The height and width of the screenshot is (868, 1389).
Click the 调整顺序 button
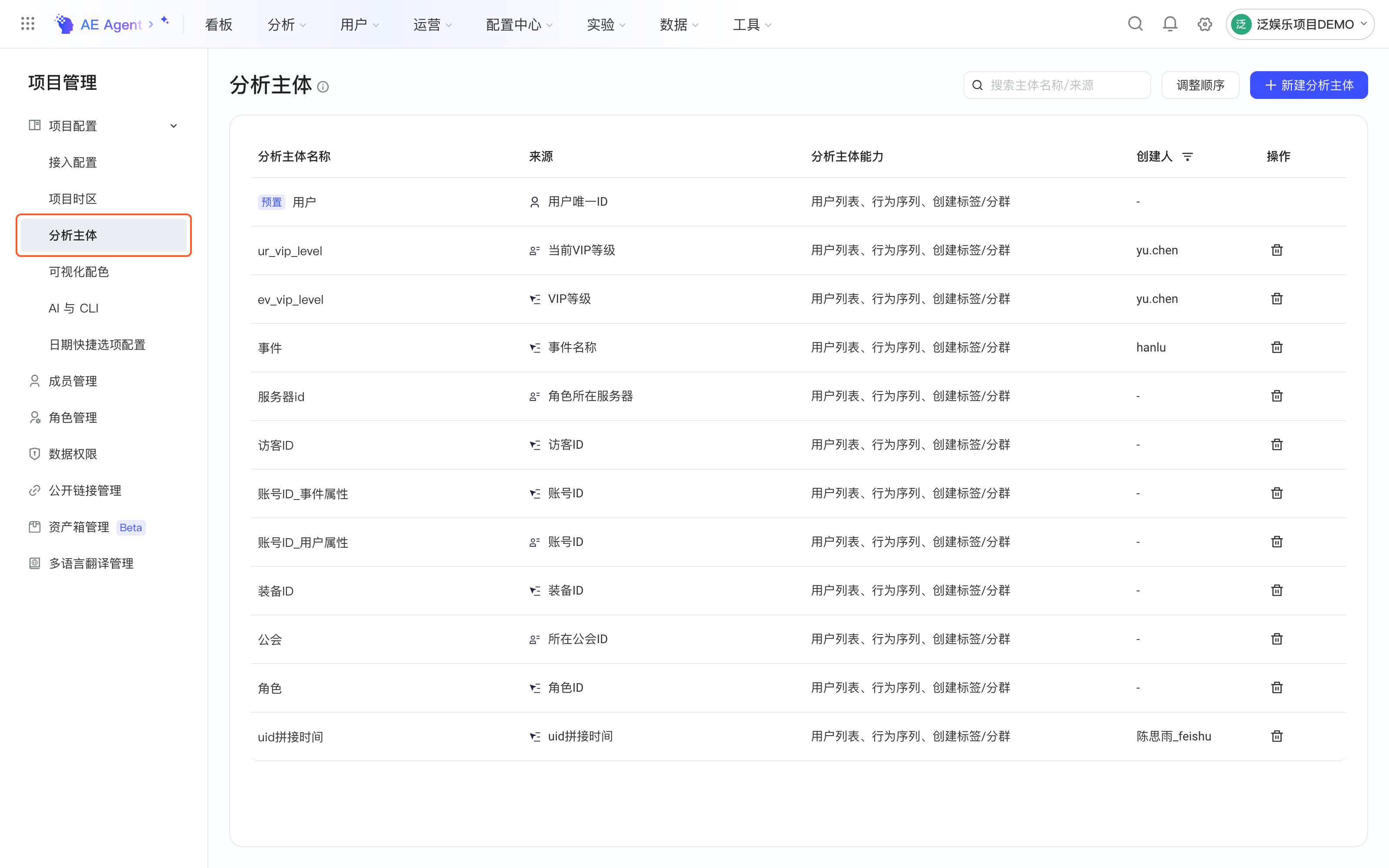pos(1200,85)
